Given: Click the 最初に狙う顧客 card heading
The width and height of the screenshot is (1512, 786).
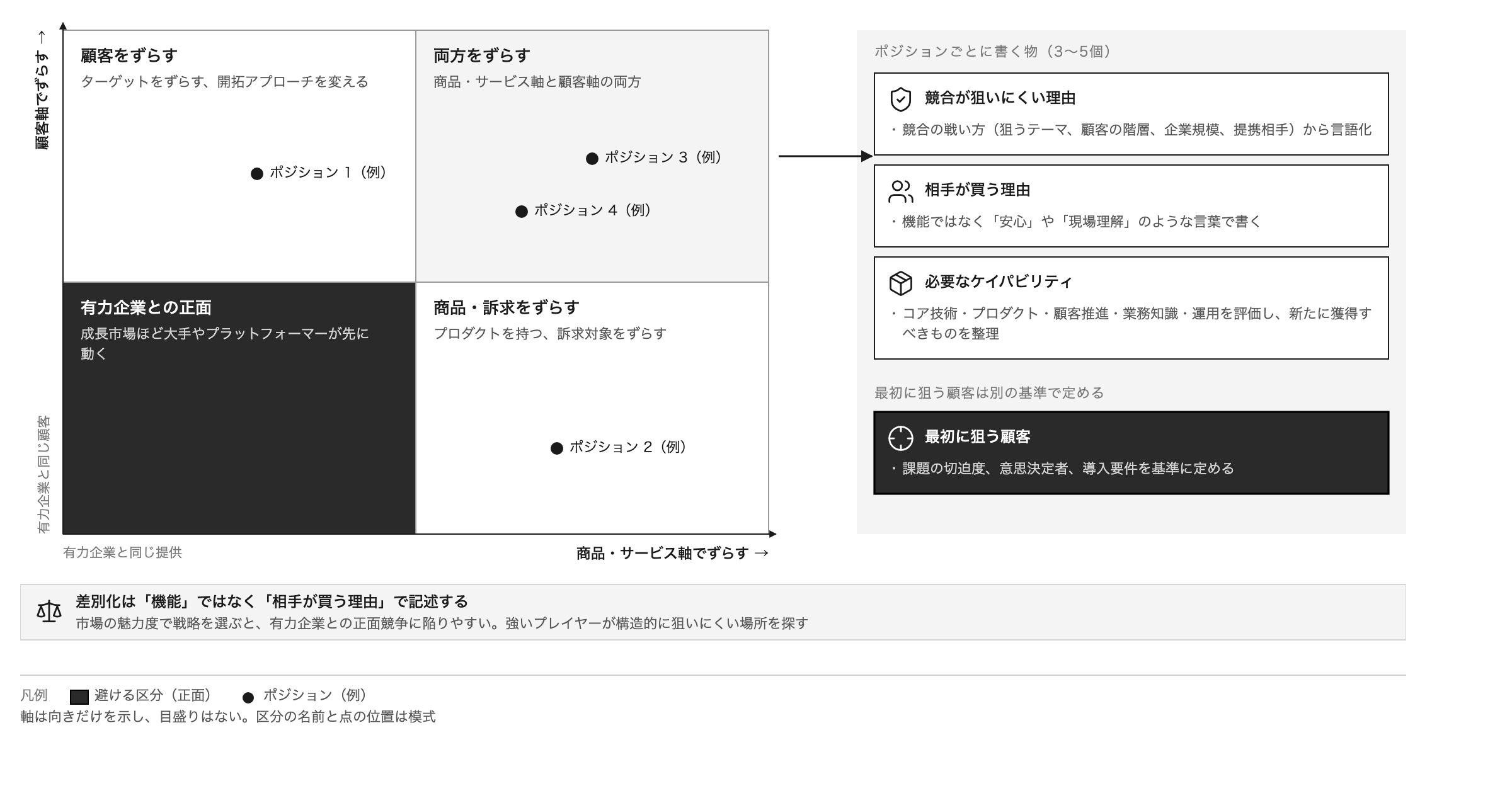Looking at the screenshot, I should 978,436.
